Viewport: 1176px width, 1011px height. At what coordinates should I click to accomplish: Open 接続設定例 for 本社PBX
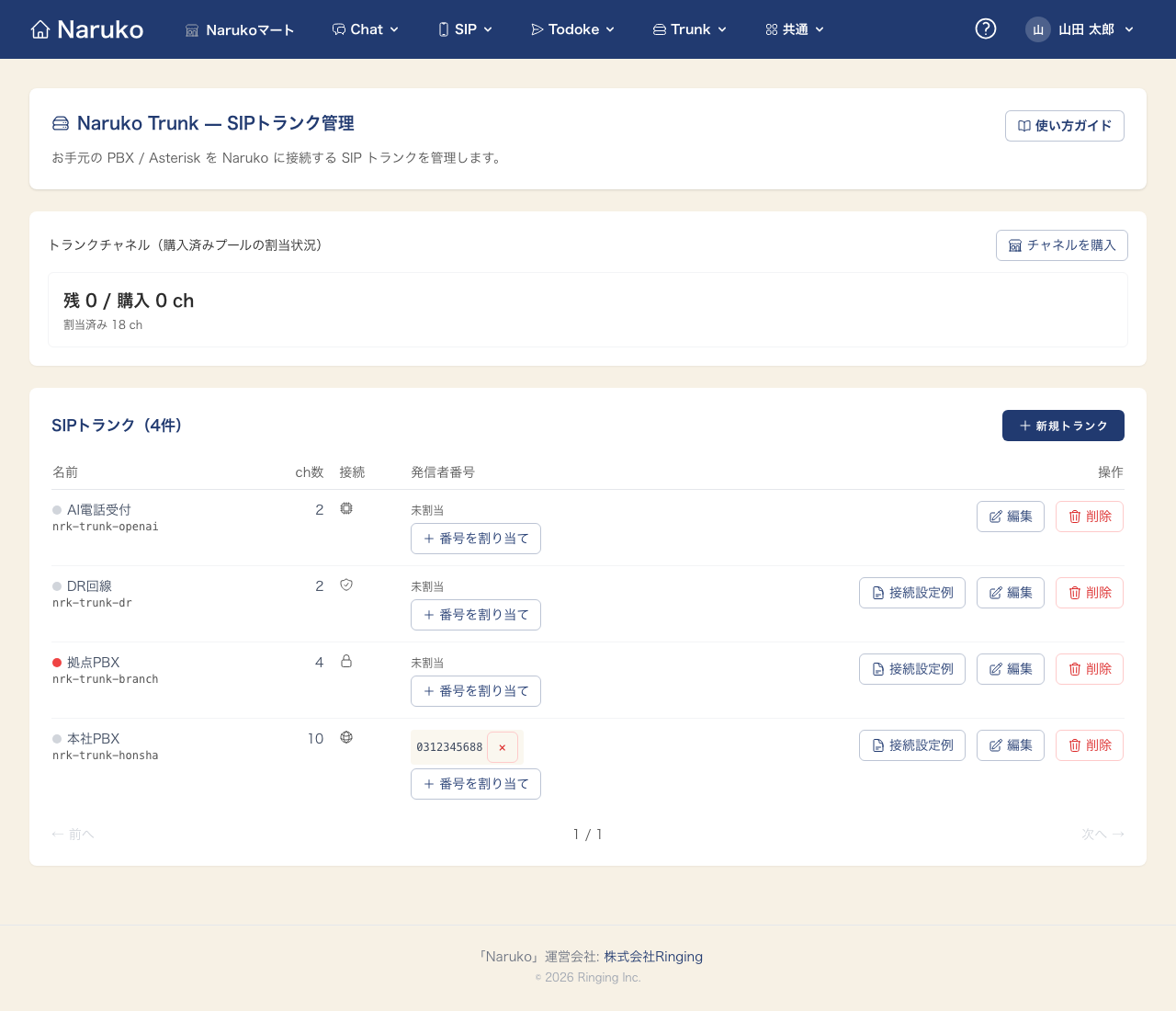912,745
